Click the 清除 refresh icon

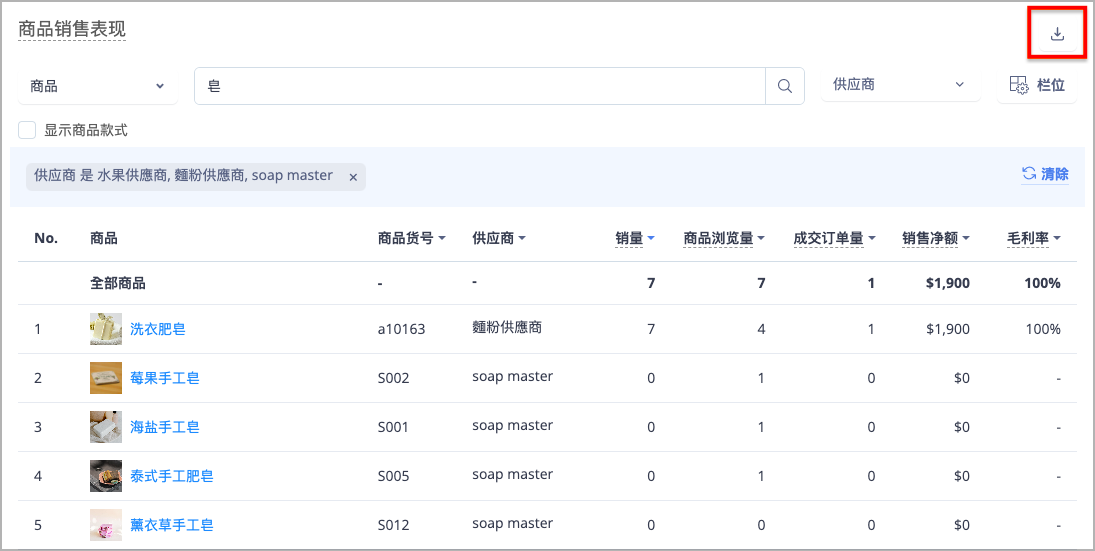[x=1029, y=174]
